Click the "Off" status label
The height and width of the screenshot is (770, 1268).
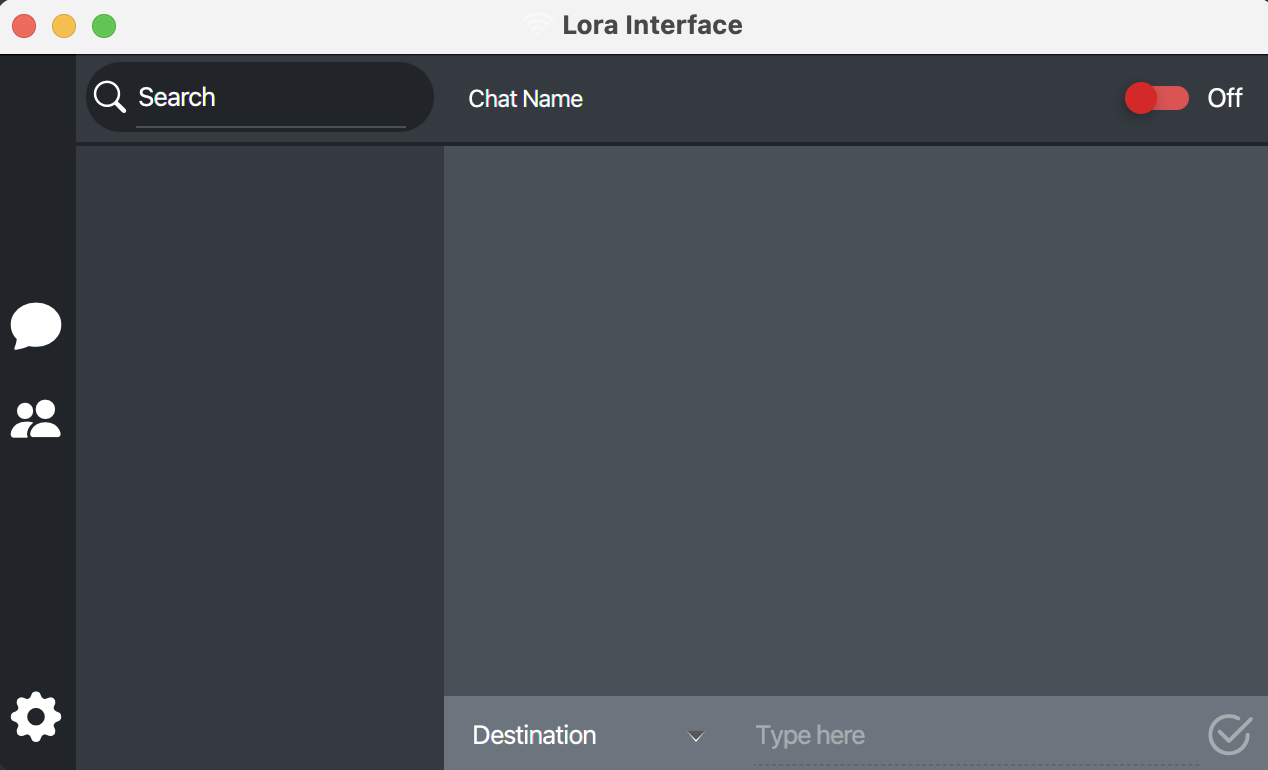coord(1225,98)
